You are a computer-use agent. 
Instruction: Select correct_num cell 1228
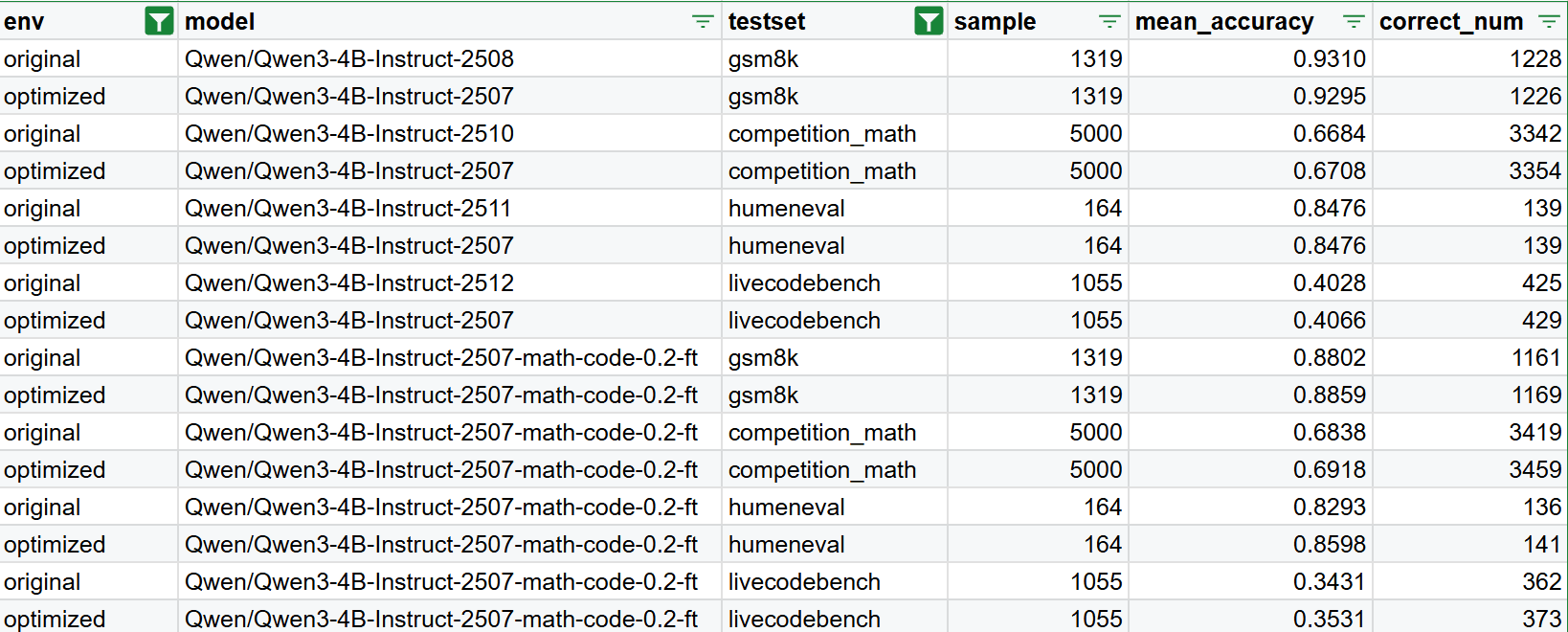1470,58
